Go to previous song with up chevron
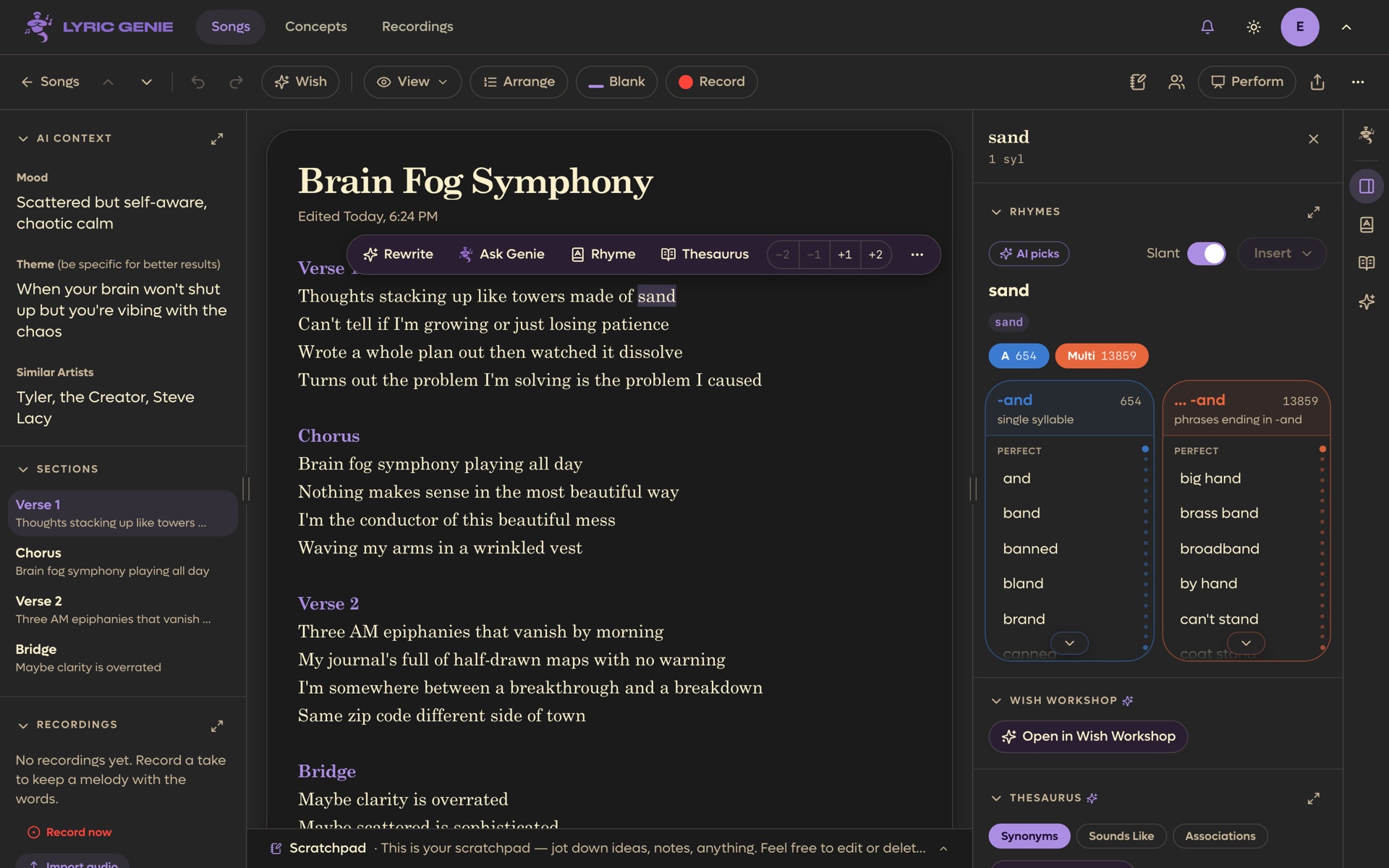1389x868 pixels. click(108, 82)
